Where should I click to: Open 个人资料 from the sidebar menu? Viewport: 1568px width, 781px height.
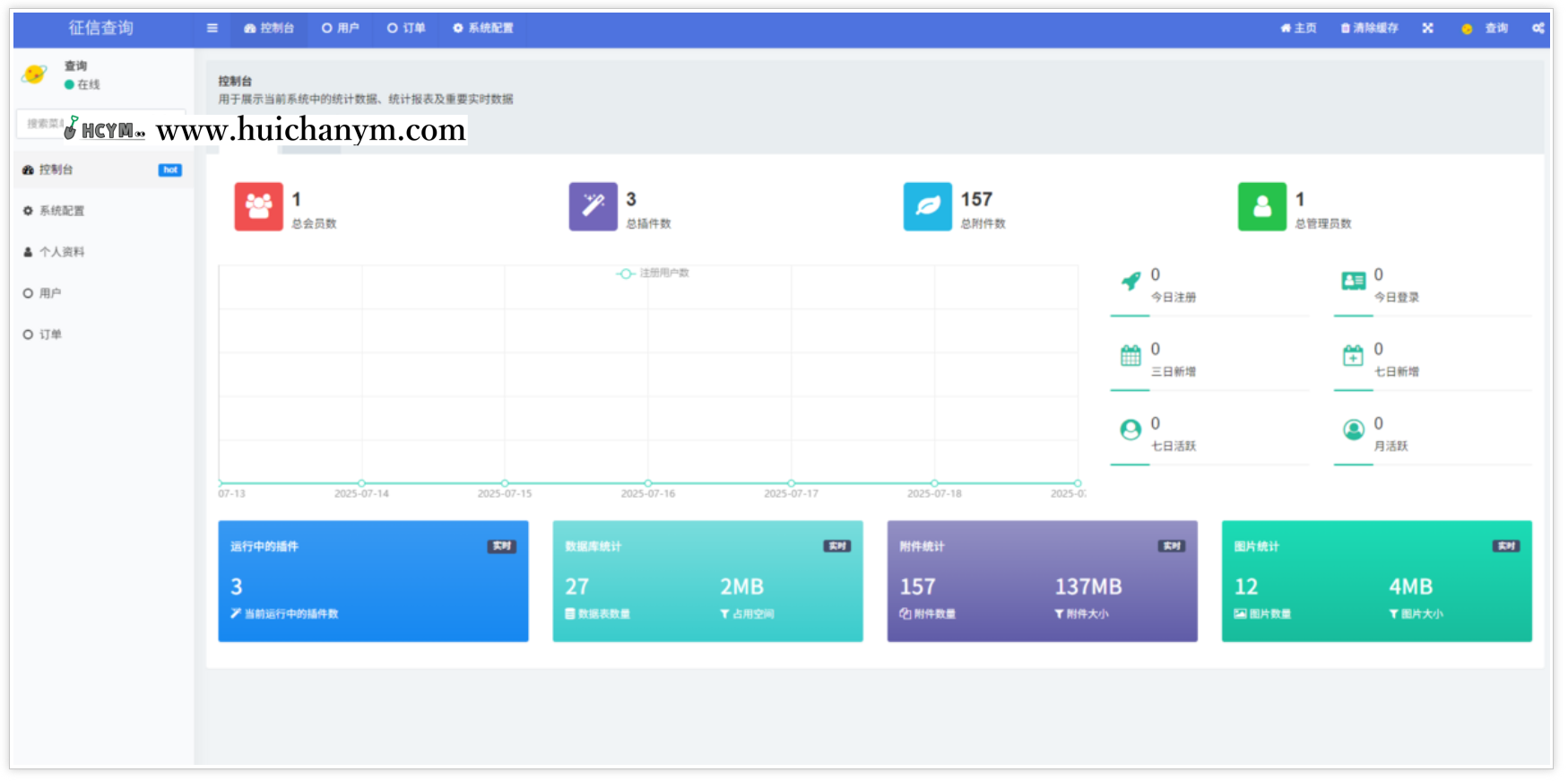coord(62,252)
